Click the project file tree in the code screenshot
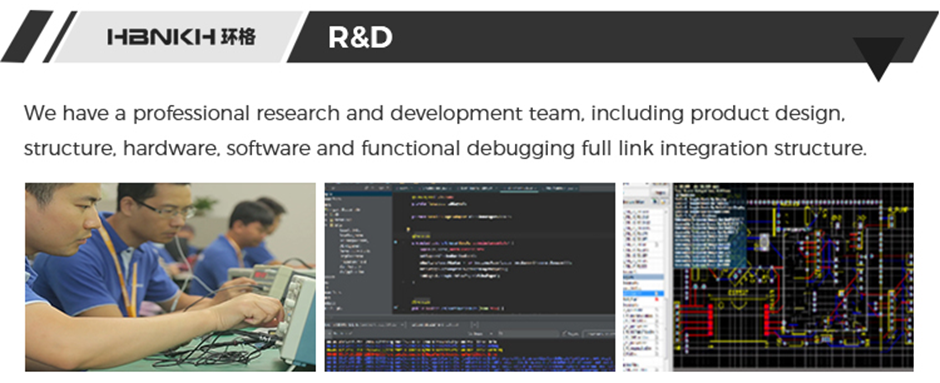 coord(358,252)
